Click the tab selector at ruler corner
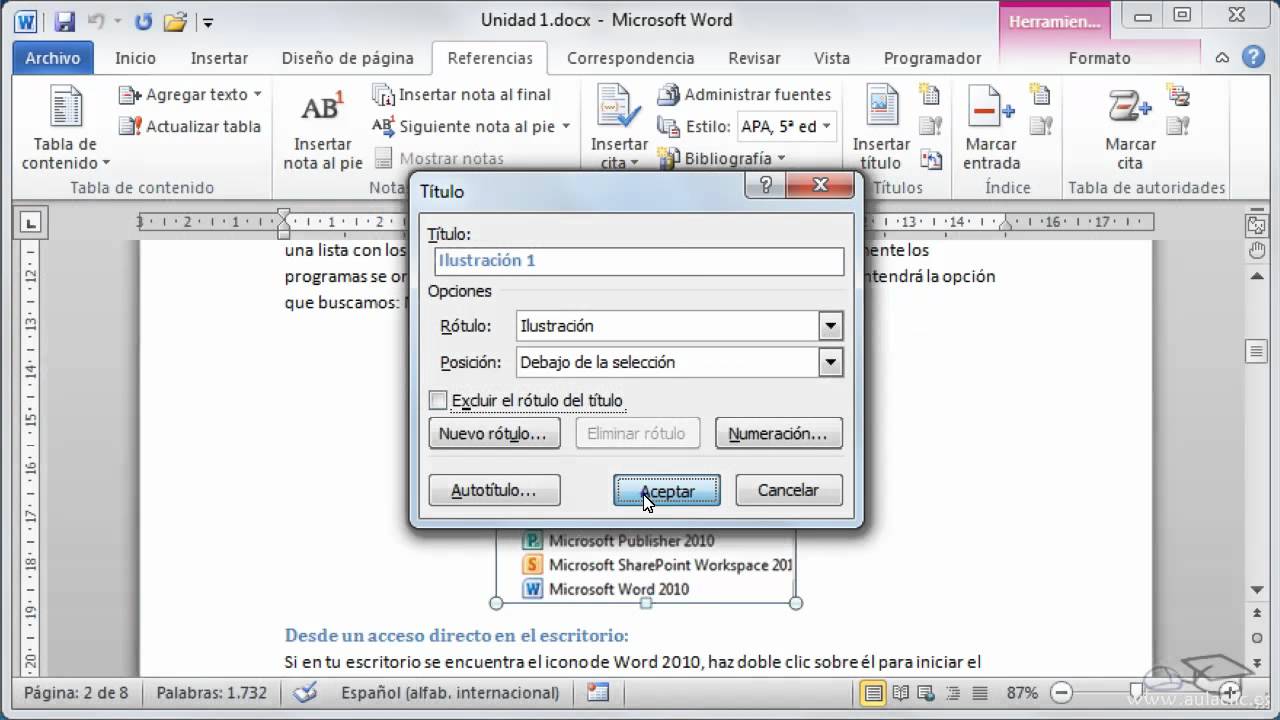The height and width of the screenshot is (720, 1280). (31, 222)
